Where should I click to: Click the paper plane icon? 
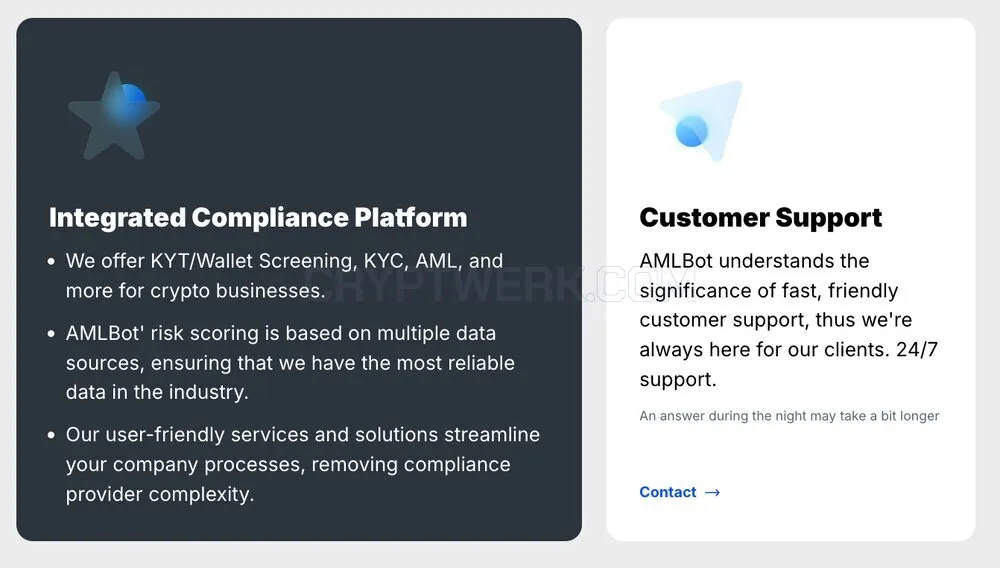pos(702,120)
